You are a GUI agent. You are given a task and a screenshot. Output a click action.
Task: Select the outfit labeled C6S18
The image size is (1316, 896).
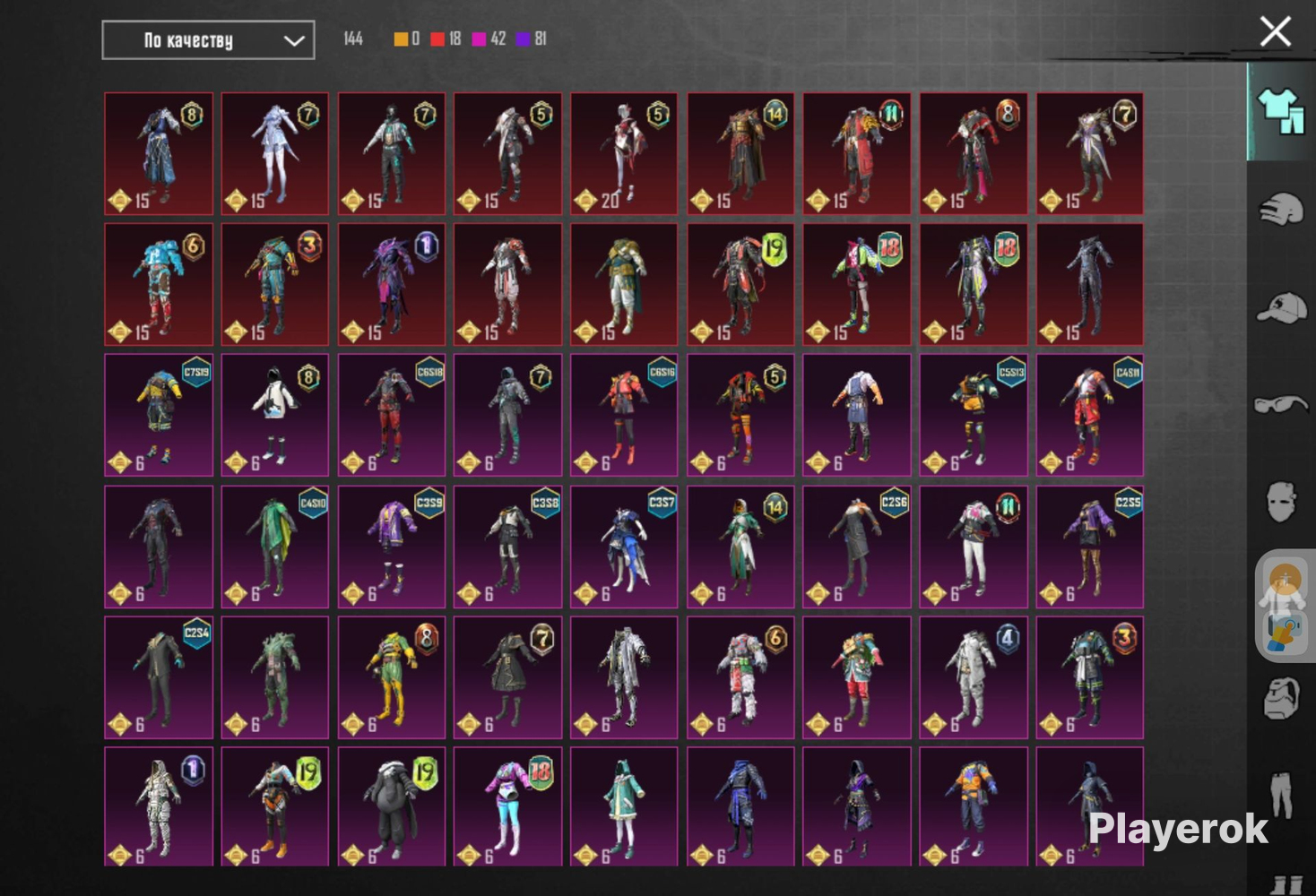point(392,415)
